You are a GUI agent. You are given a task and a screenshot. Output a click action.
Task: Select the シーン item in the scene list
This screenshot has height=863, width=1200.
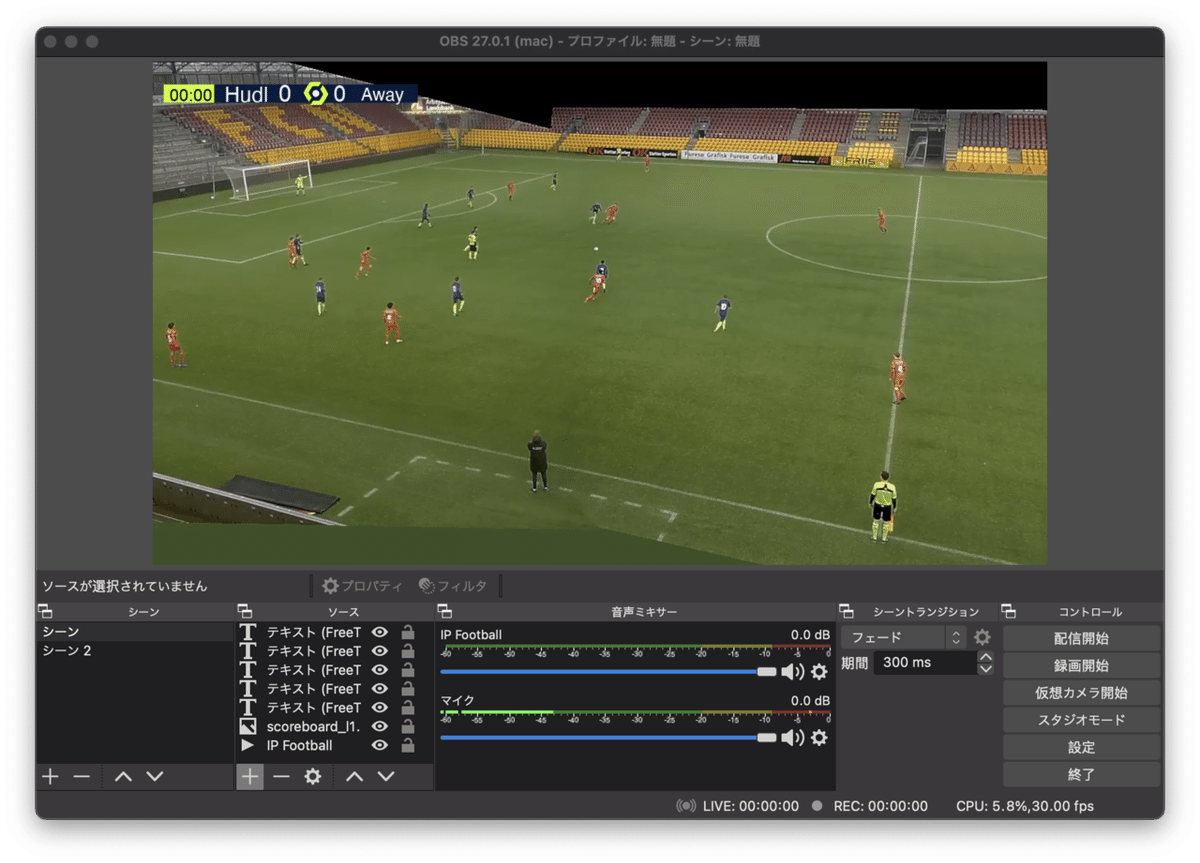pyautogui.click(x=135, y=632)
